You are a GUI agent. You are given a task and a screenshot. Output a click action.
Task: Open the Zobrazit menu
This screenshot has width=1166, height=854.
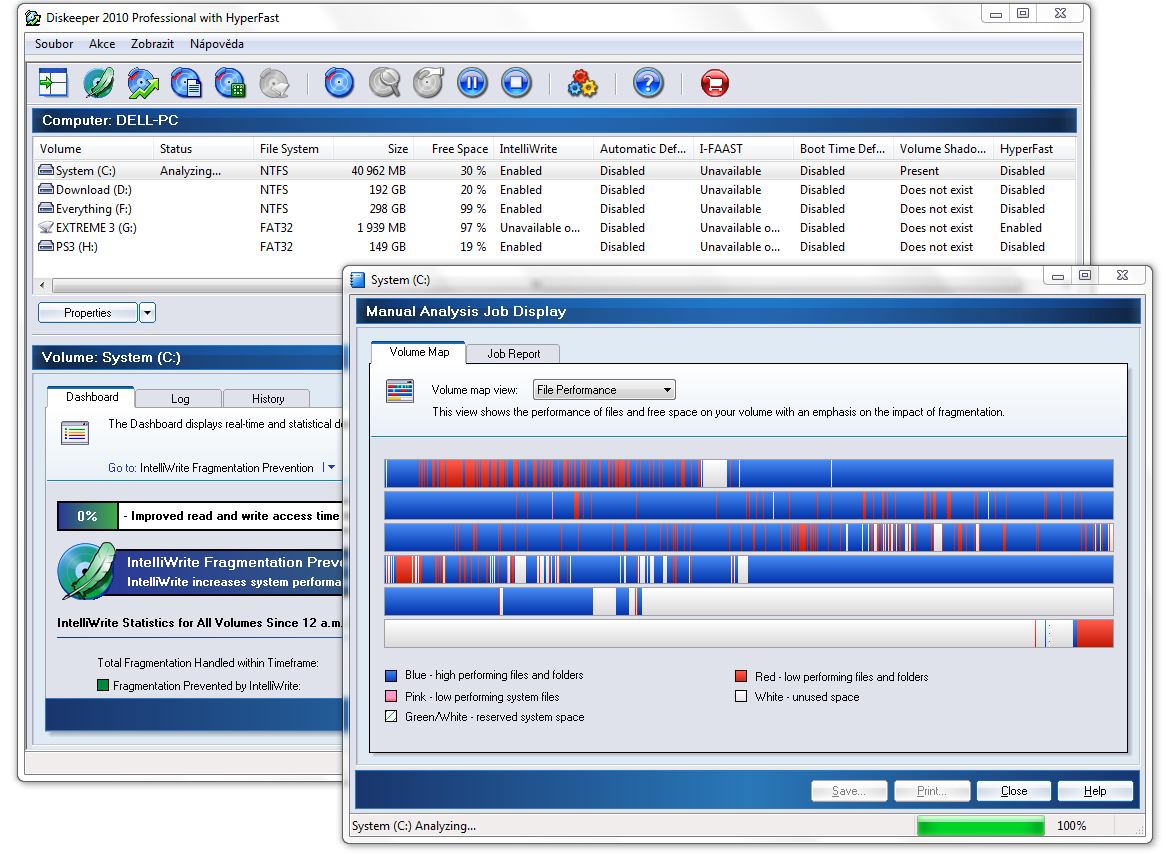pyautogui.click(x=152, y=44)
